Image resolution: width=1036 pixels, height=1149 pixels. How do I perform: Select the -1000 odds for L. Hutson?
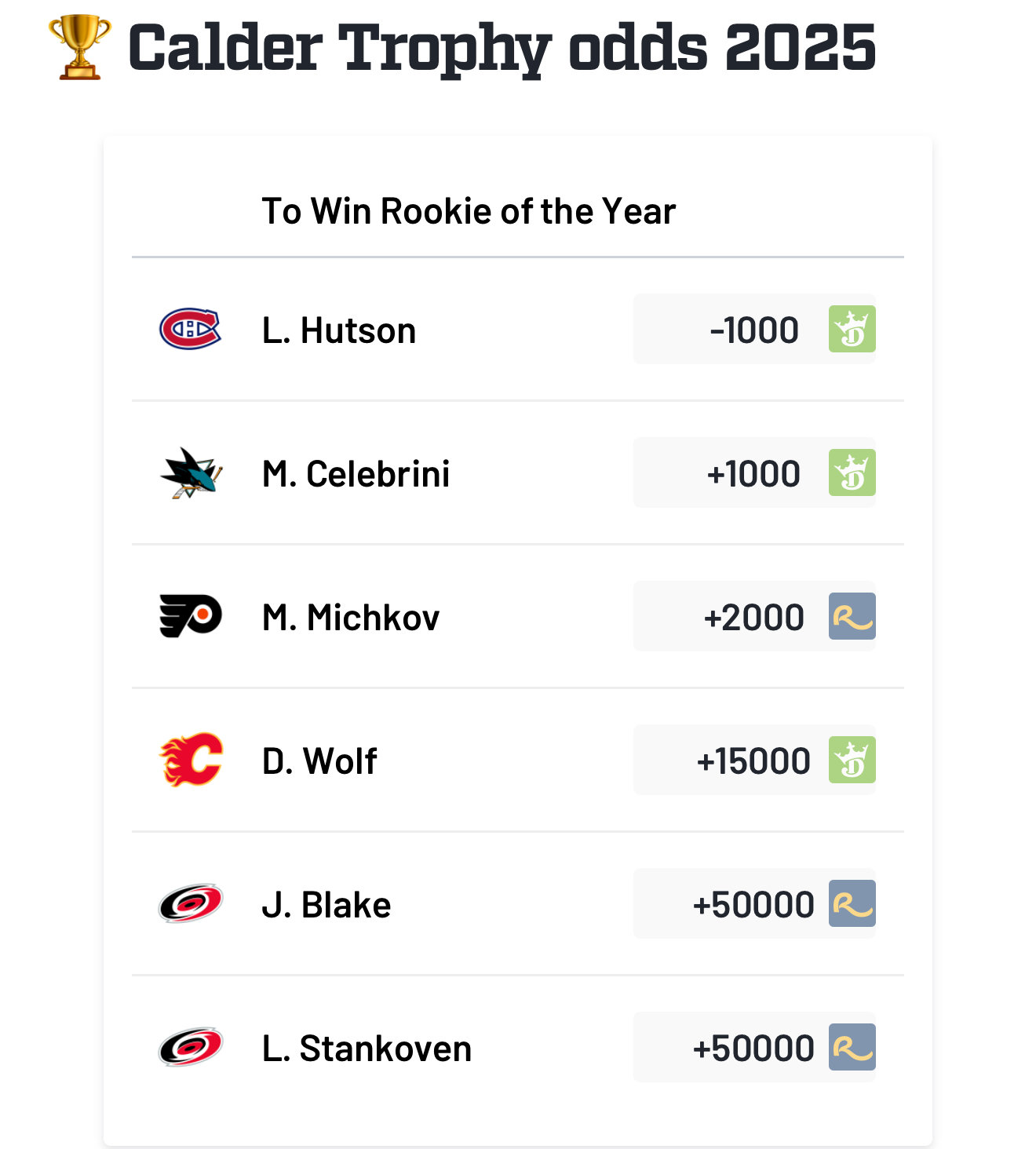[x=754, y=330]
